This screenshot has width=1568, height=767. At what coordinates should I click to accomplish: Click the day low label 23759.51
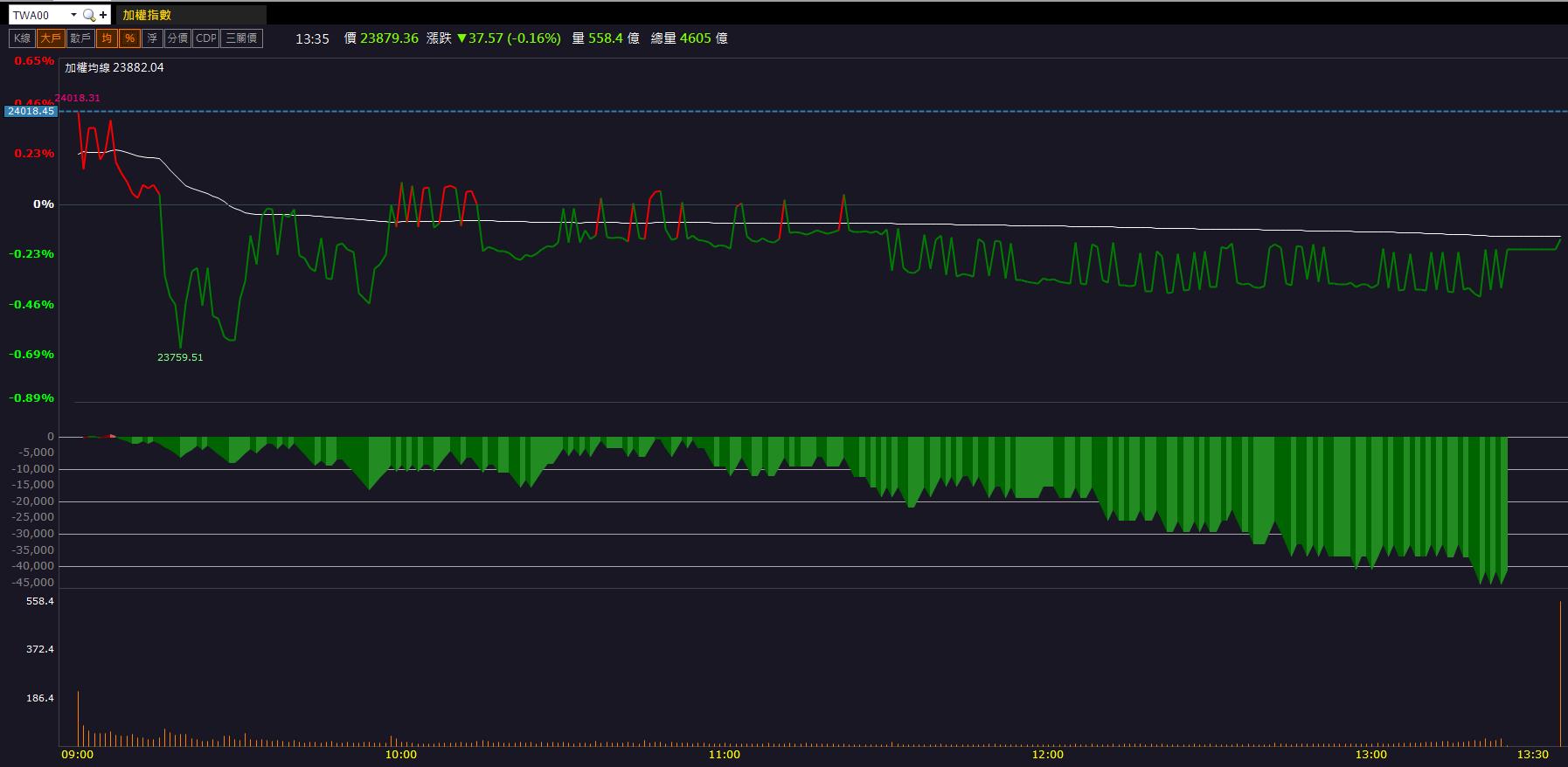click(180, 357)
